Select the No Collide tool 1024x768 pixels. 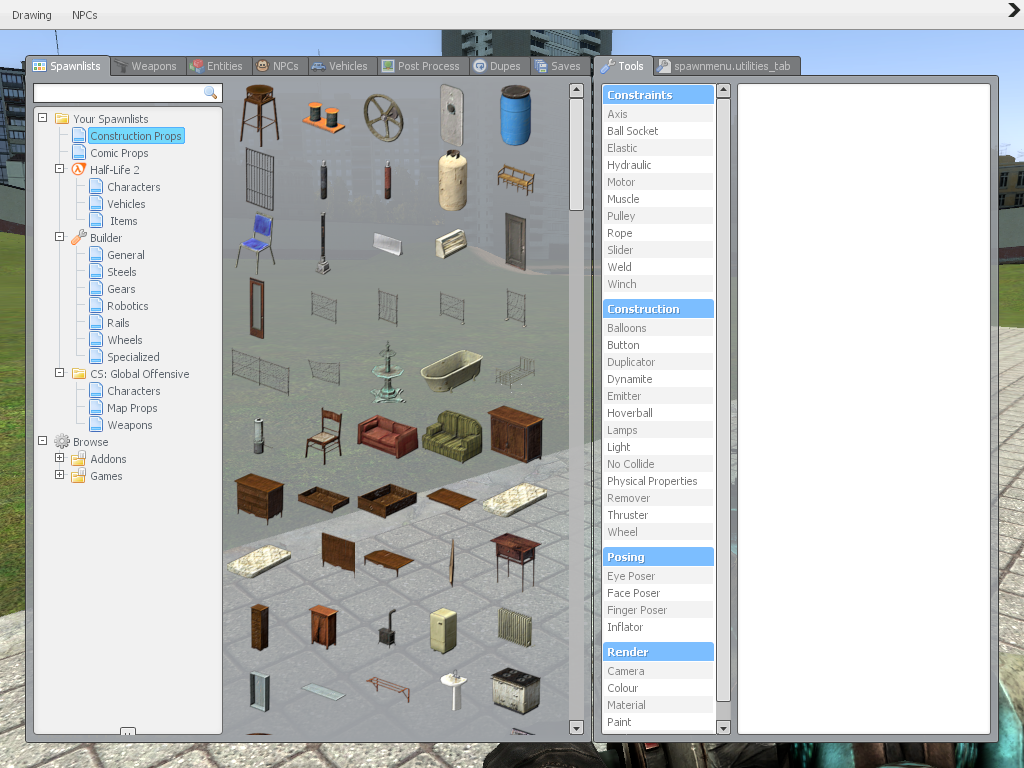coord(658,464)
